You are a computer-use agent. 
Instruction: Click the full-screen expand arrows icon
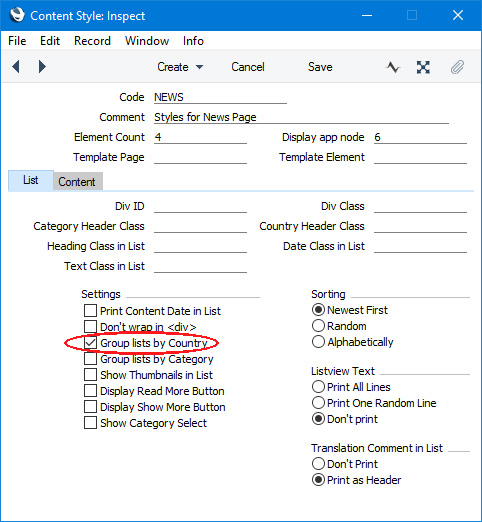pyautogui.click(x=423, y=67)
